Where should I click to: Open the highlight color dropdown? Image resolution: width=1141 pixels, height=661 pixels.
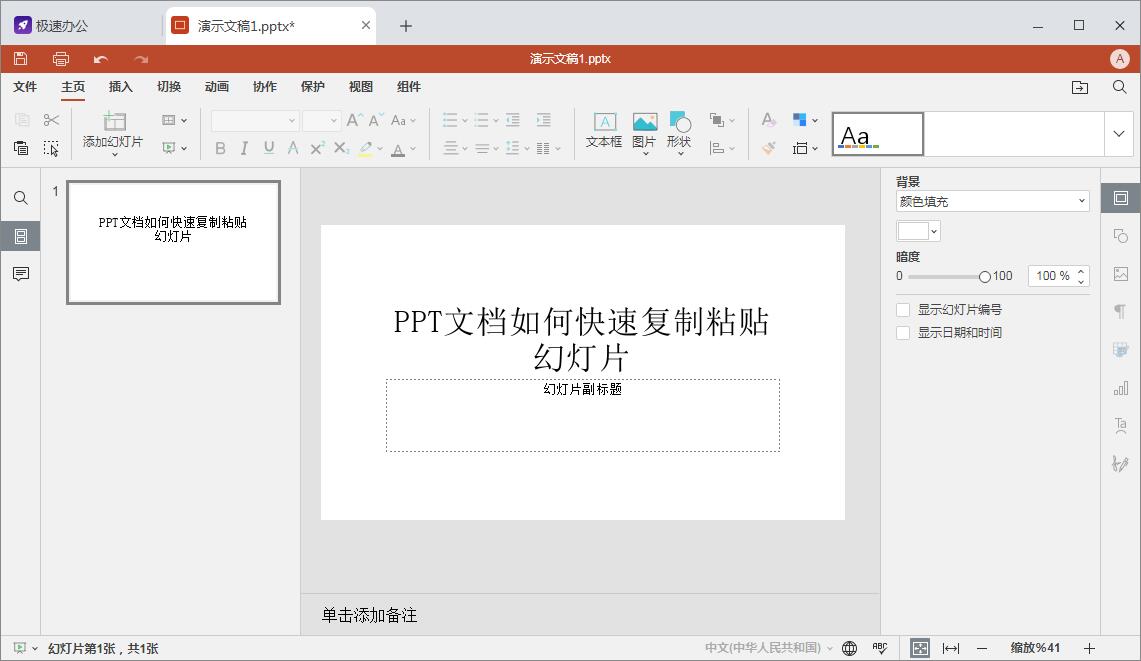point(380,149)
